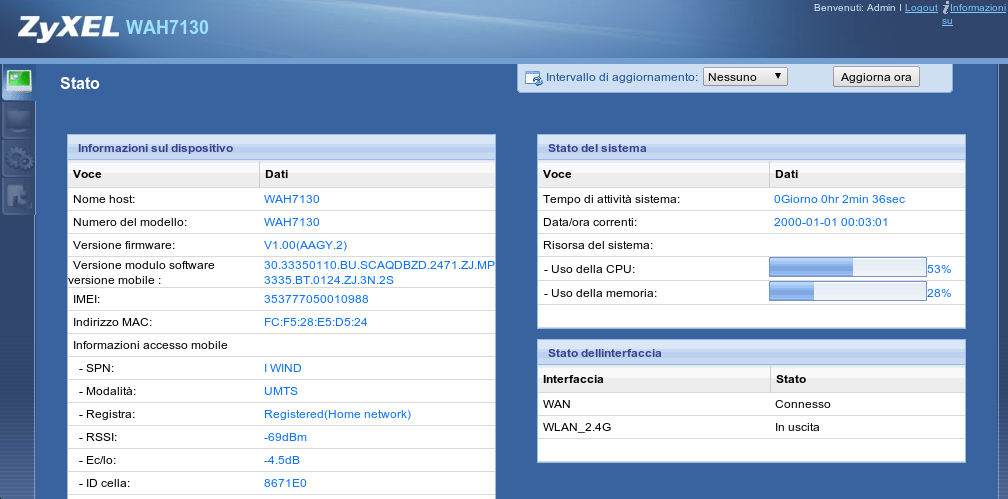Click the CPU usage progress bar
The height and width of the screenshot is (499, 1008).
(x=847, y=268)
